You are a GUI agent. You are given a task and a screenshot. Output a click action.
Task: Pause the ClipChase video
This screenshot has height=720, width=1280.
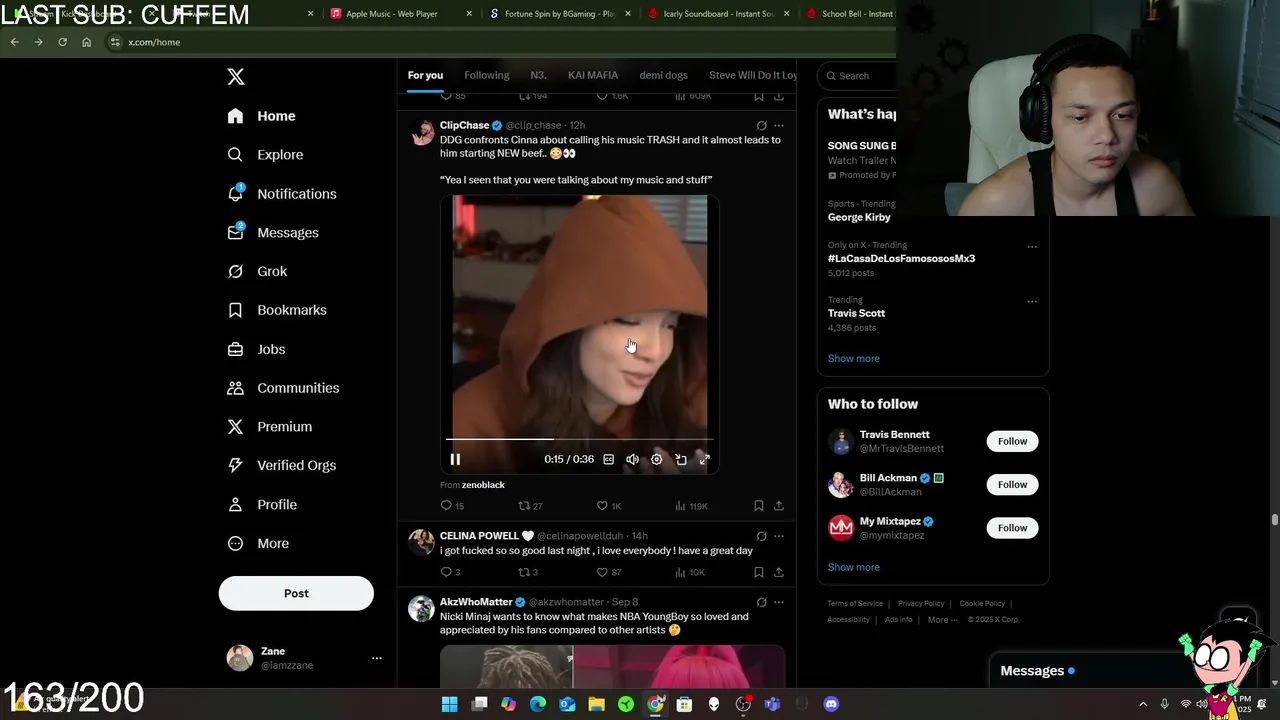(455, 459)
